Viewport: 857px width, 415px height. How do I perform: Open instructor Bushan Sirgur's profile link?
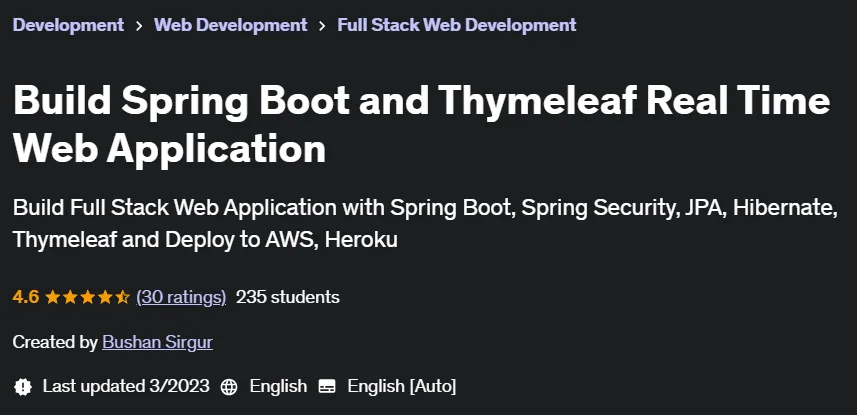pos(157,342)
